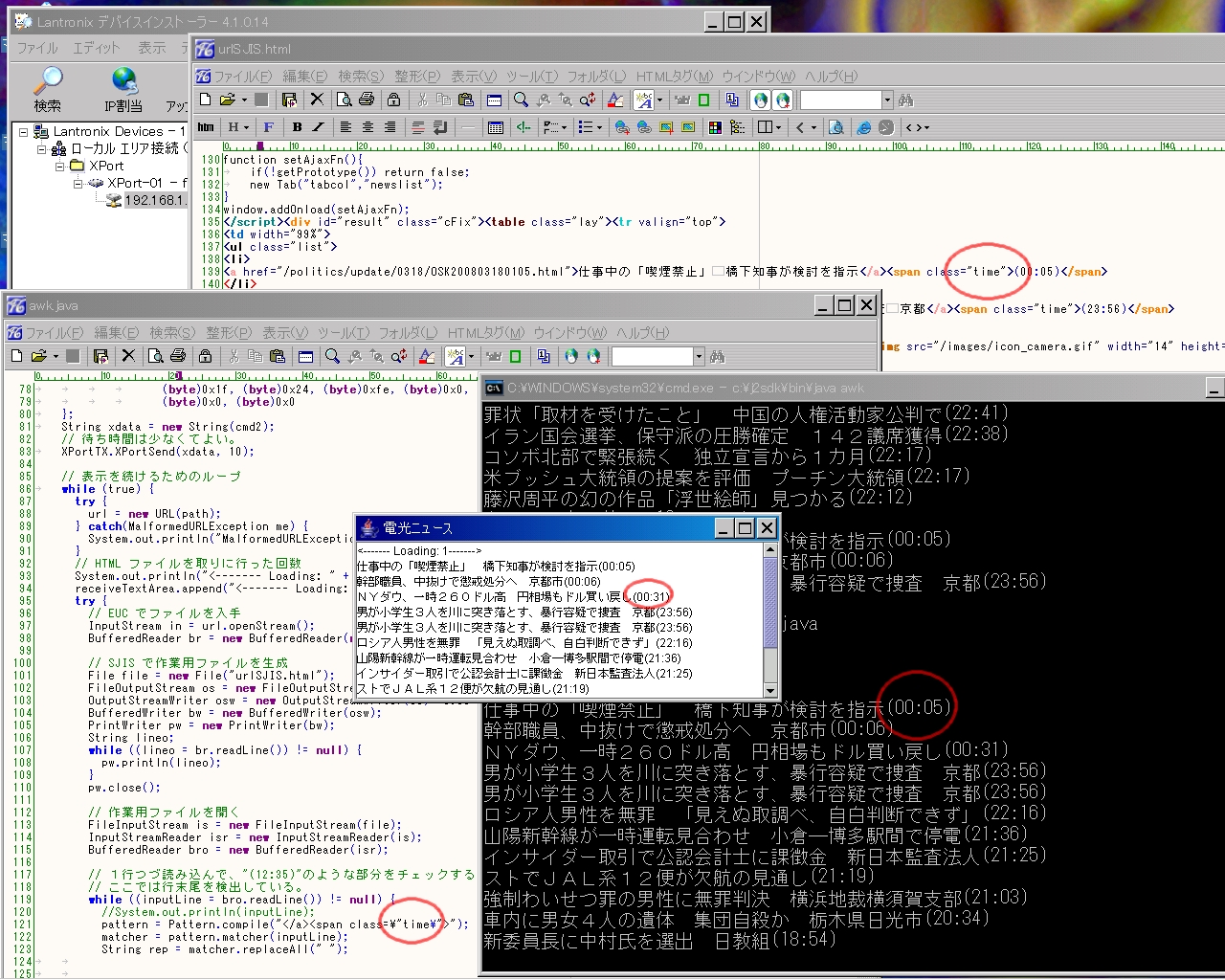Click first browser globe icon in urlSJIS.html toolbar
The image size is (1225, 980).
761,100
